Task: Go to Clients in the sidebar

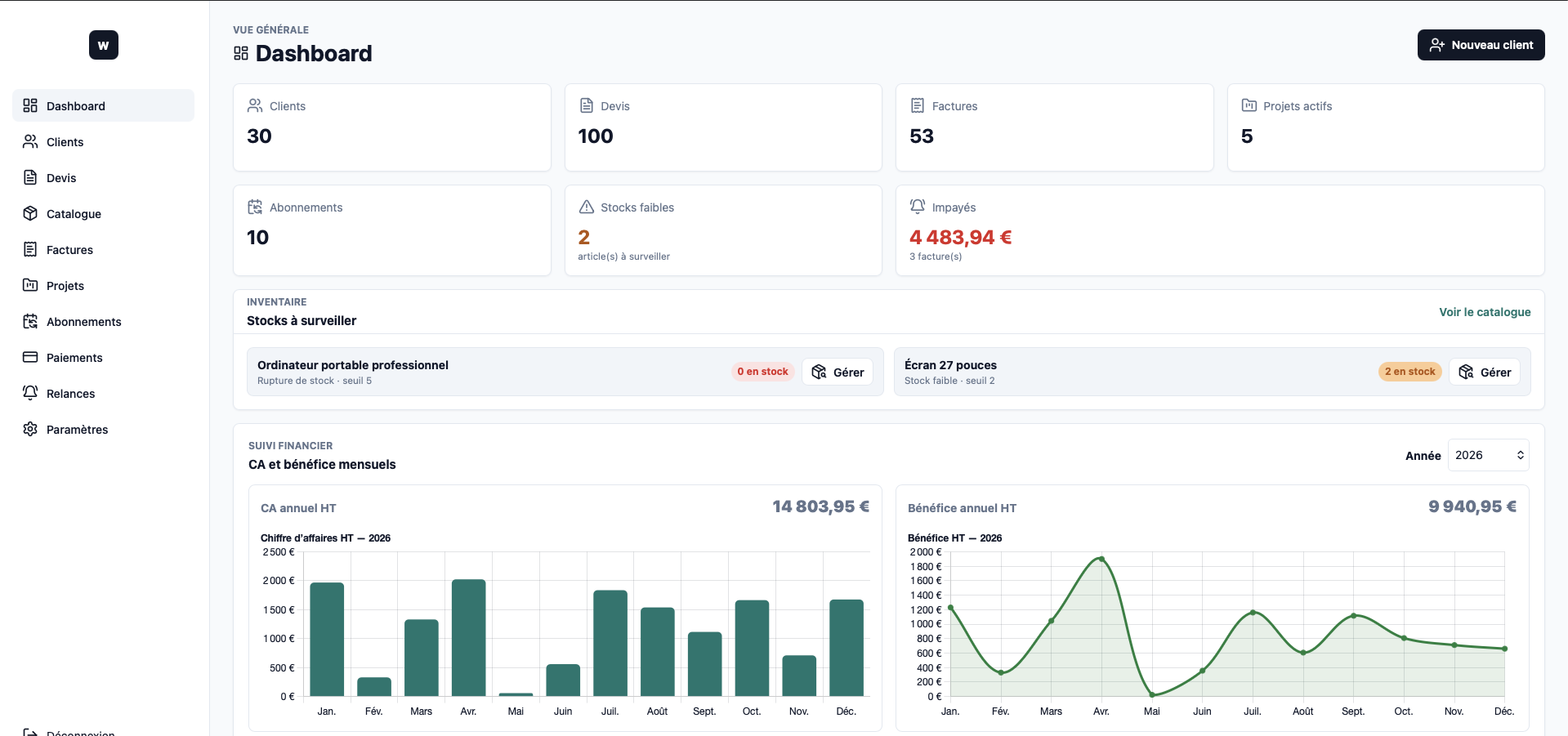Action: [103, 141]
